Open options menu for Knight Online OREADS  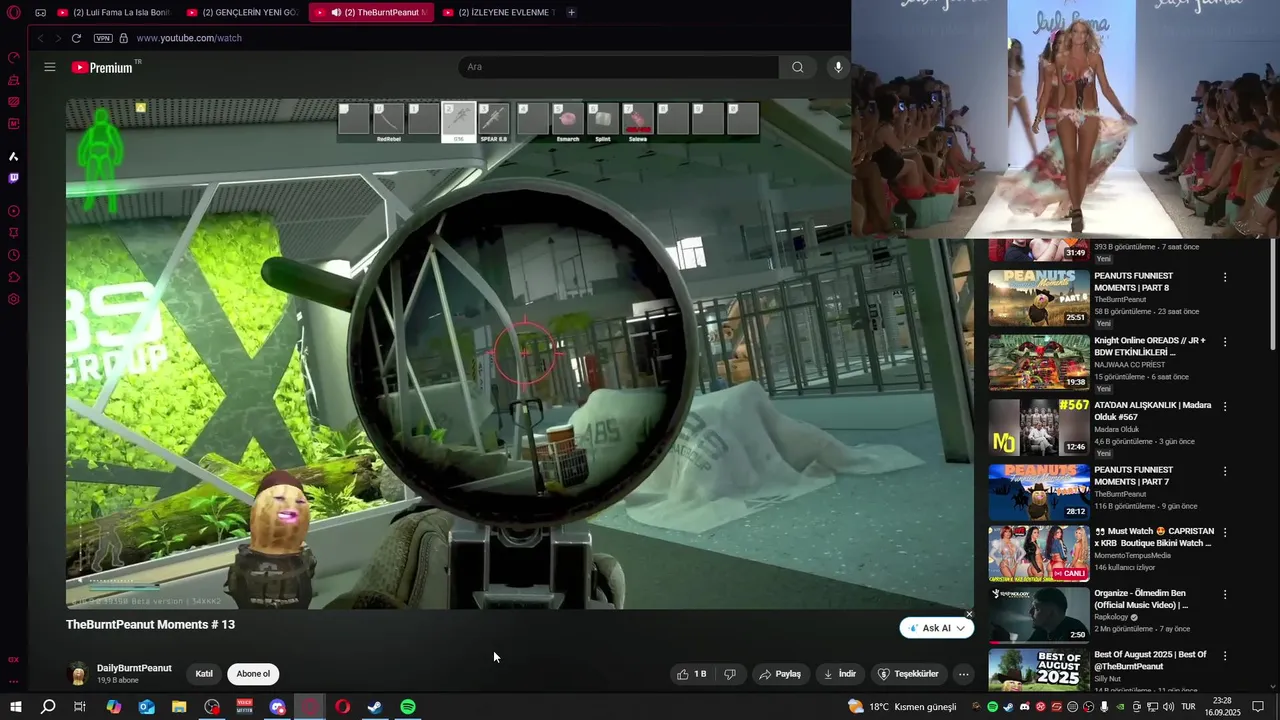1225,342
